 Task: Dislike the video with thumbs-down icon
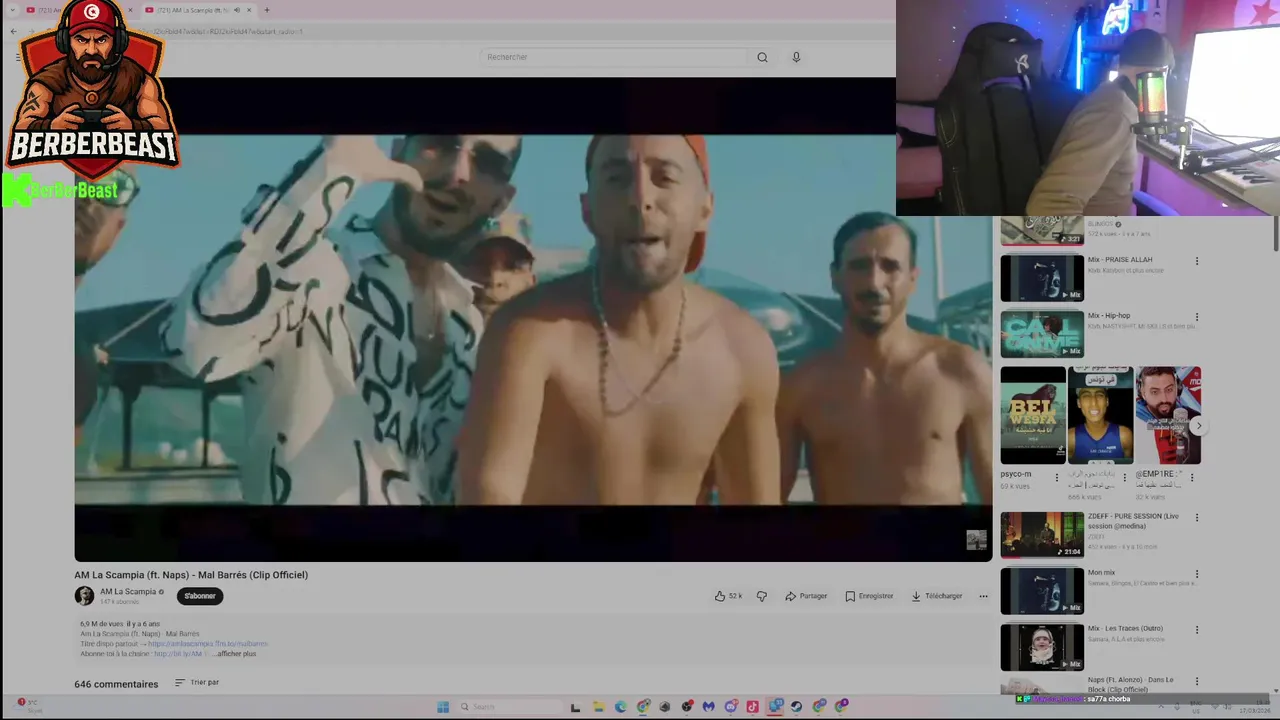coord(762,596)
